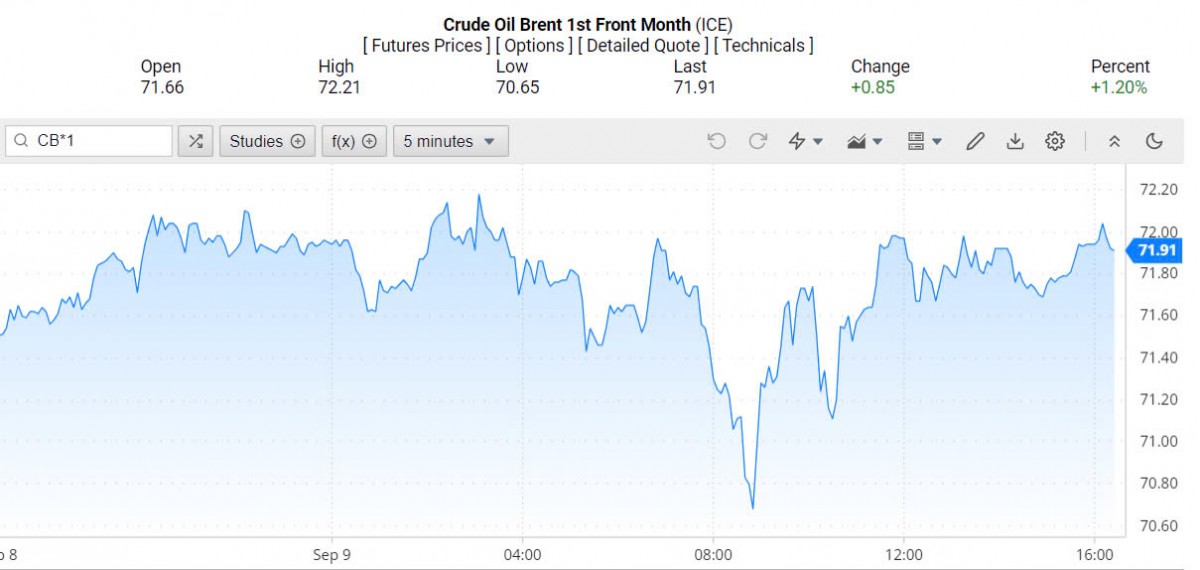Open the chart layout template dropdown
The image size is (1200, 570).
click(x=924, y=141)
